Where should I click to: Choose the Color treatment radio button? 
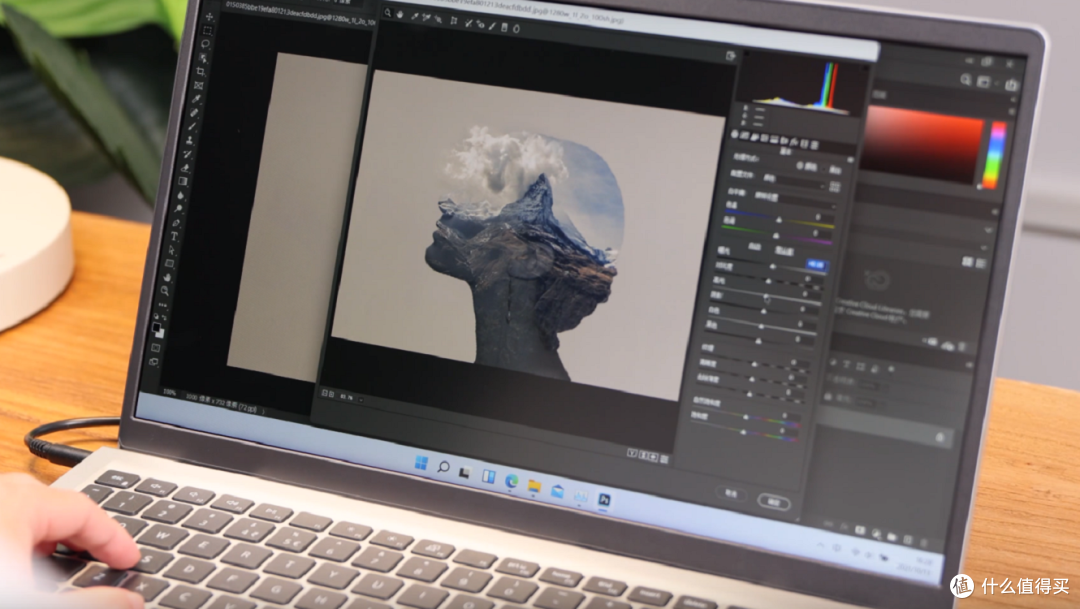click(800, 165)
